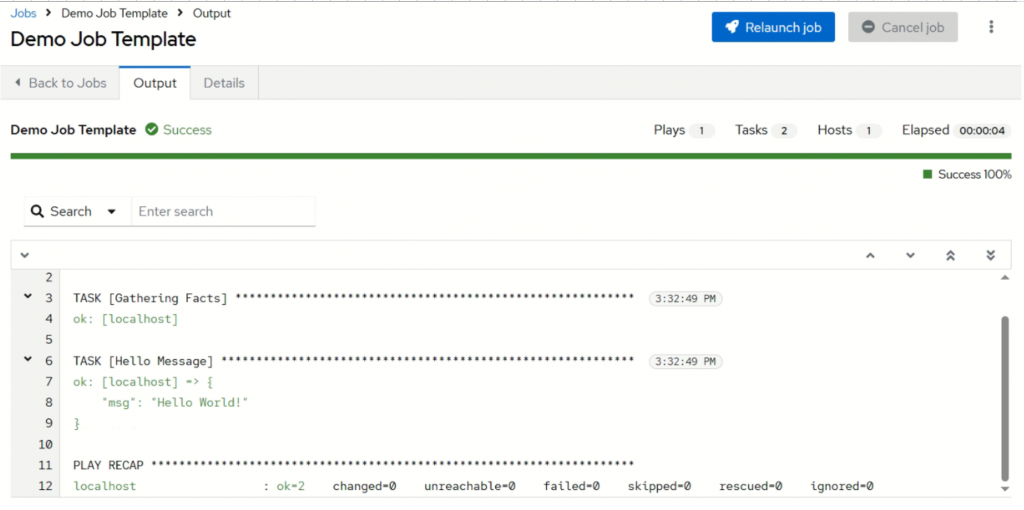Click the Output breadcrumb item
The height and width of the screenshot is (510, 1024).
[x=211, y=13]
